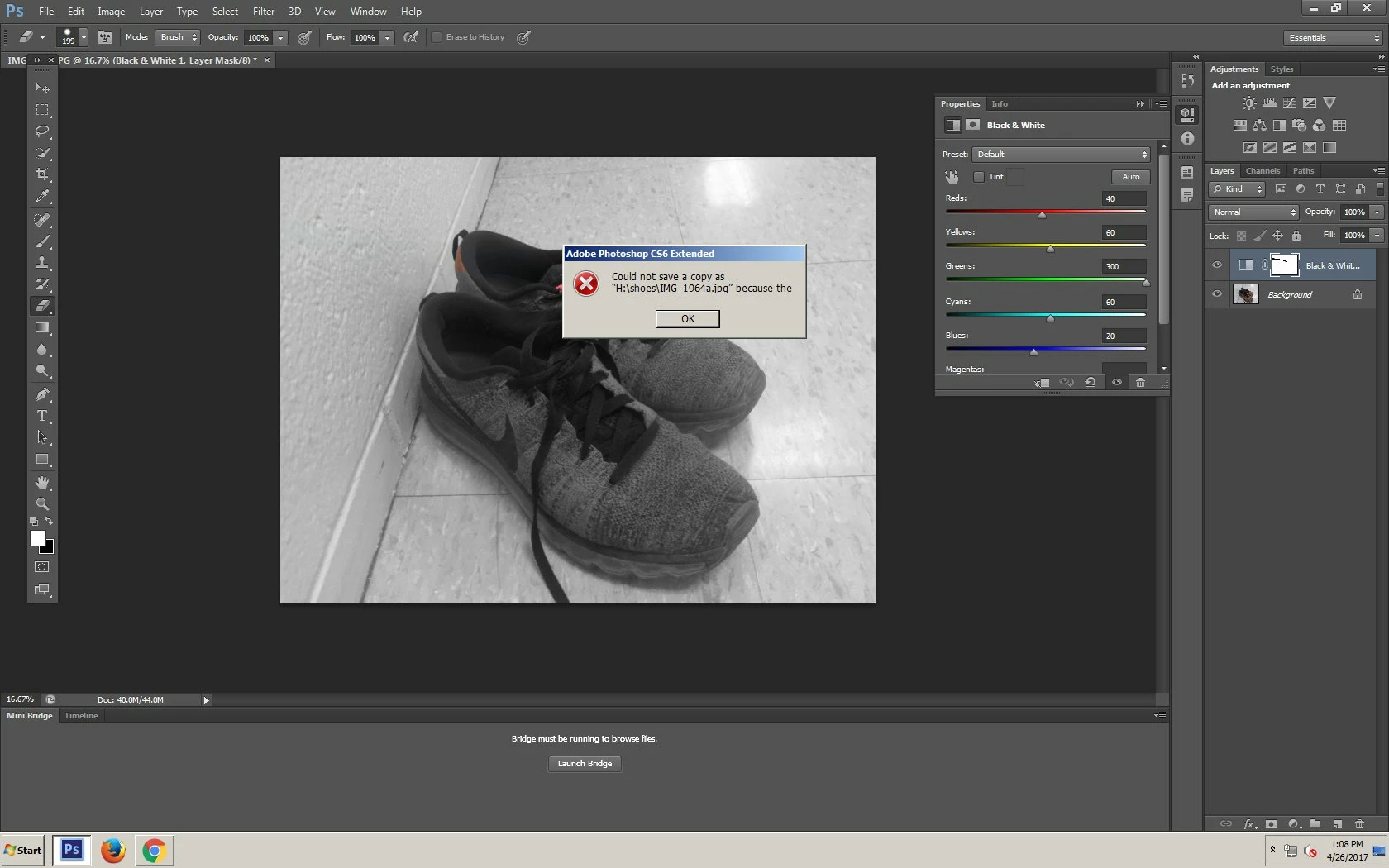This screenshot has width=1389, height=868.
Task: Add a Photo Filter adjustment
Action: (x=1300, y=126)
